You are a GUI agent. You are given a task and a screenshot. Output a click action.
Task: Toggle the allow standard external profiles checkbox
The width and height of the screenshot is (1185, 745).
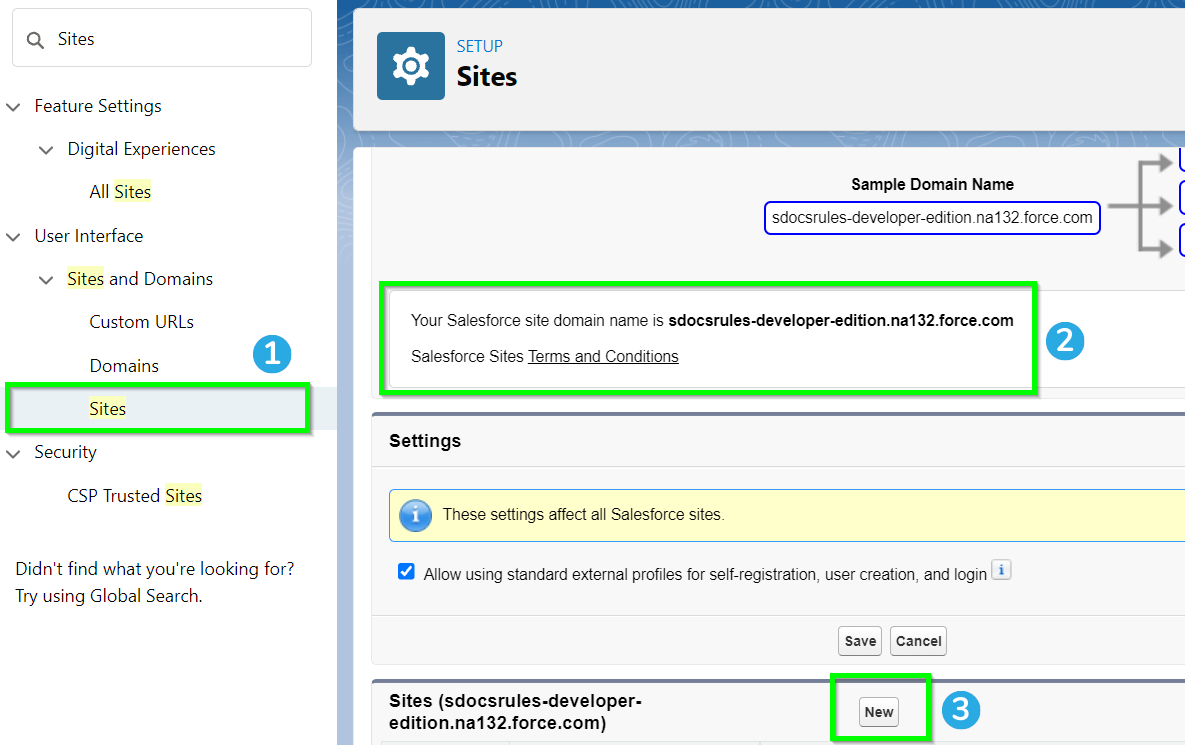click(406, 571)
